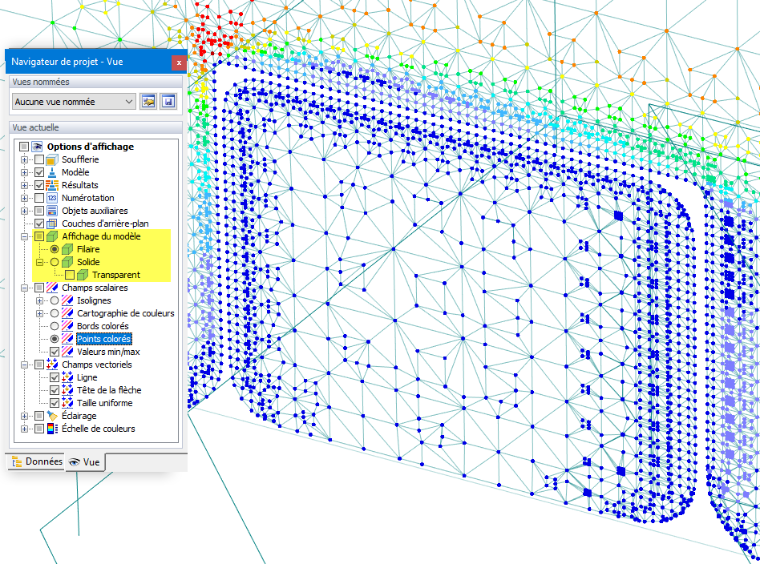The height and width of the screenshot is (564, 760).
Task: Uncheck Couches d'arrière-plan checkbox
Action: tap(39, 224)
